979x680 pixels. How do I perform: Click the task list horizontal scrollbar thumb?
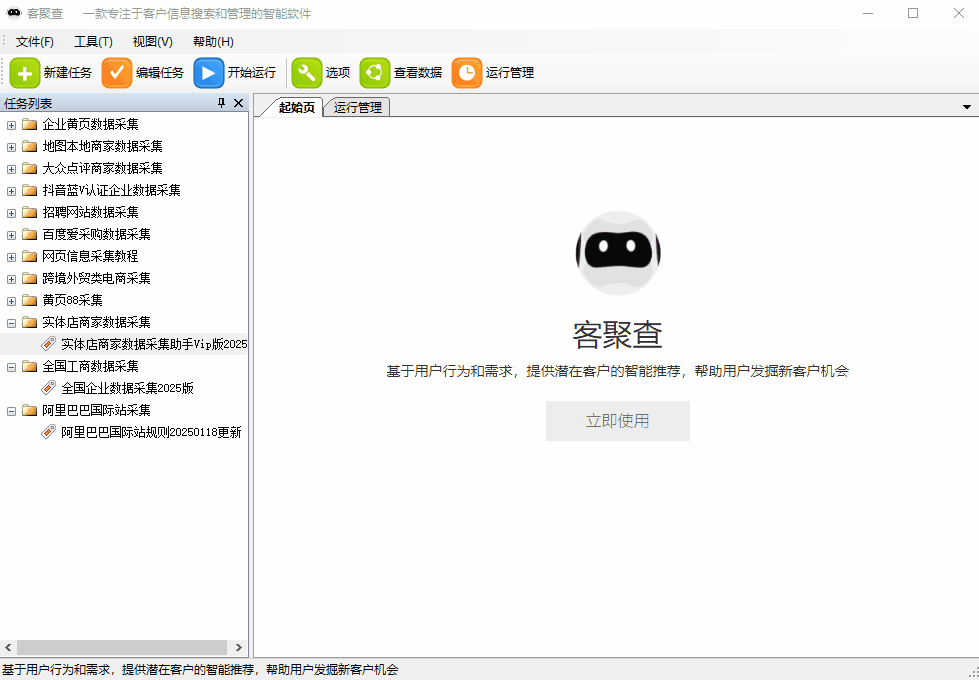122,647
